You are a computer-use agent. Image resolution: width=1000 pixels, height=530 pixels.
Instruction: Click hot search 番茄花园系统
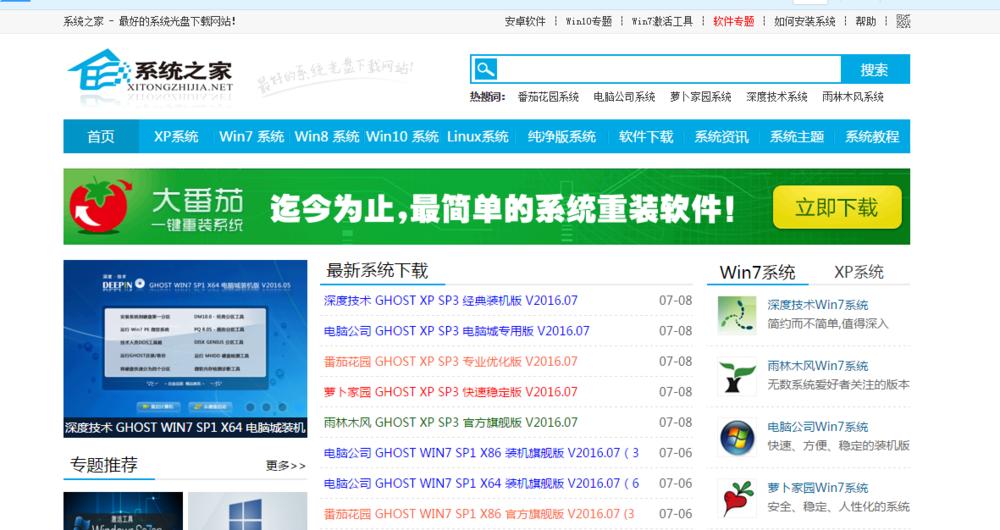pyautogui.click(x=548, y=97)
